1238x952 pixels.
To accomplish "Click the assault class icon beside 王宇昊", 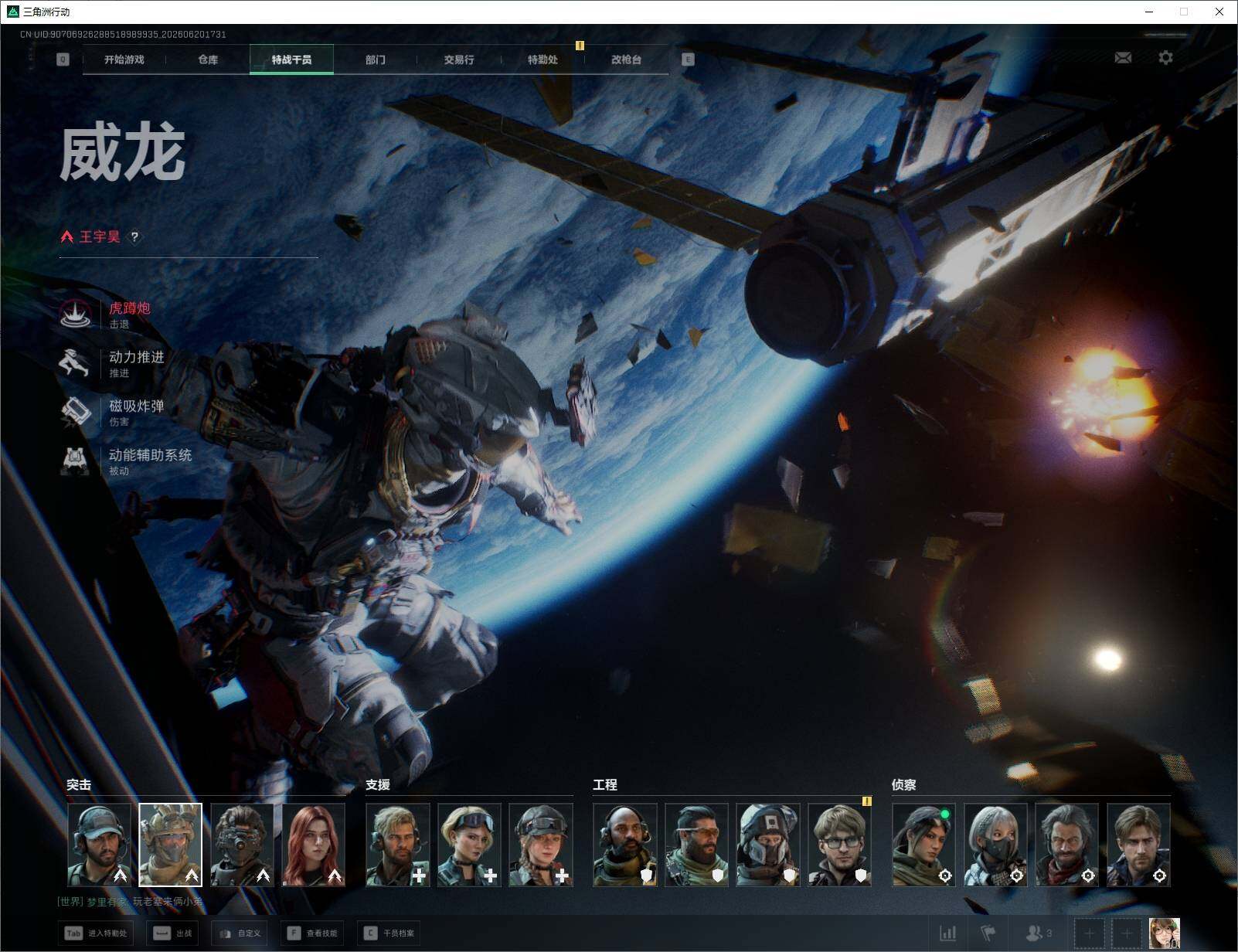I will [67, 237].
